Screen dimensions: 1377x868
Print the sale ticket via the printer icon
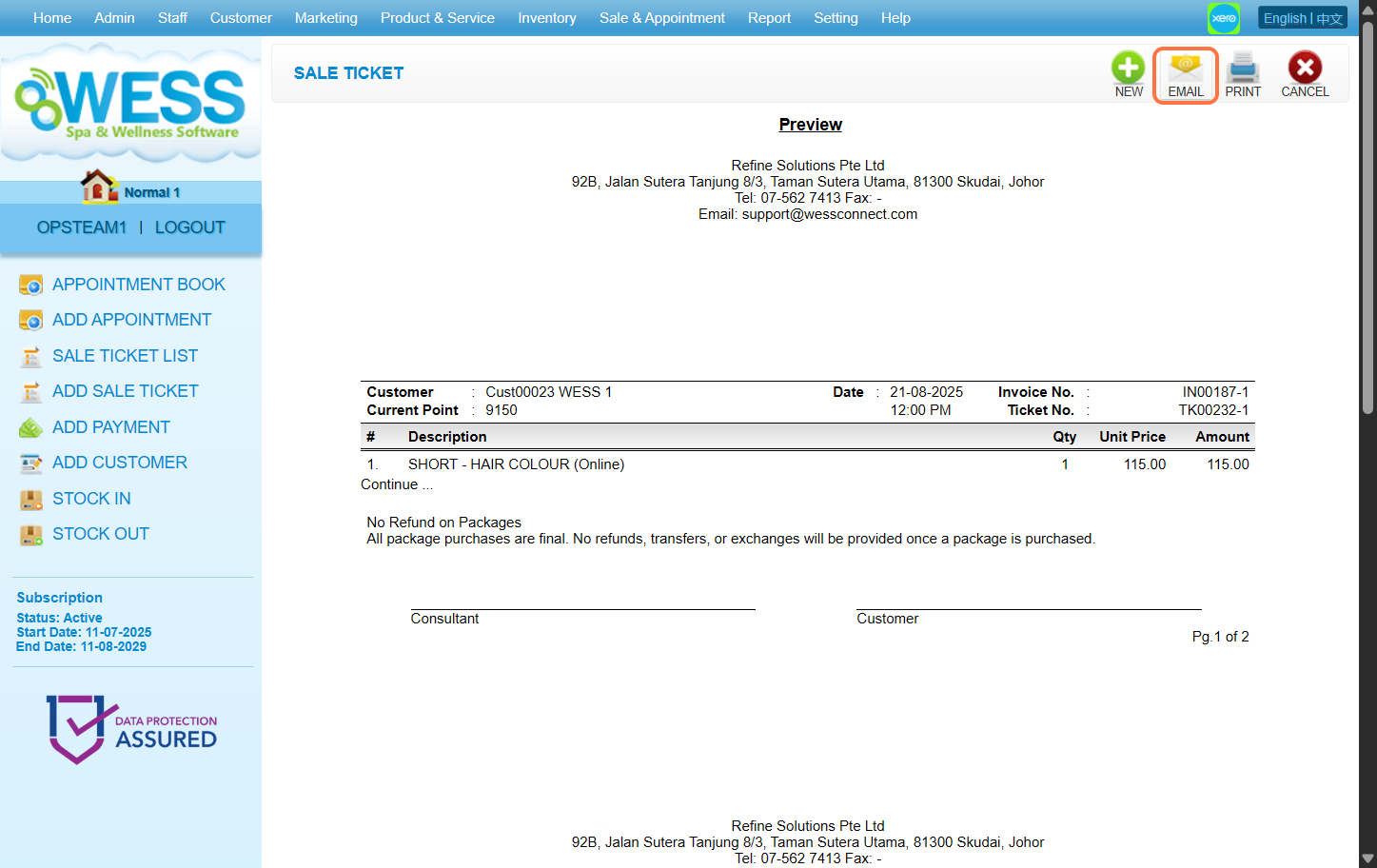1243,69
